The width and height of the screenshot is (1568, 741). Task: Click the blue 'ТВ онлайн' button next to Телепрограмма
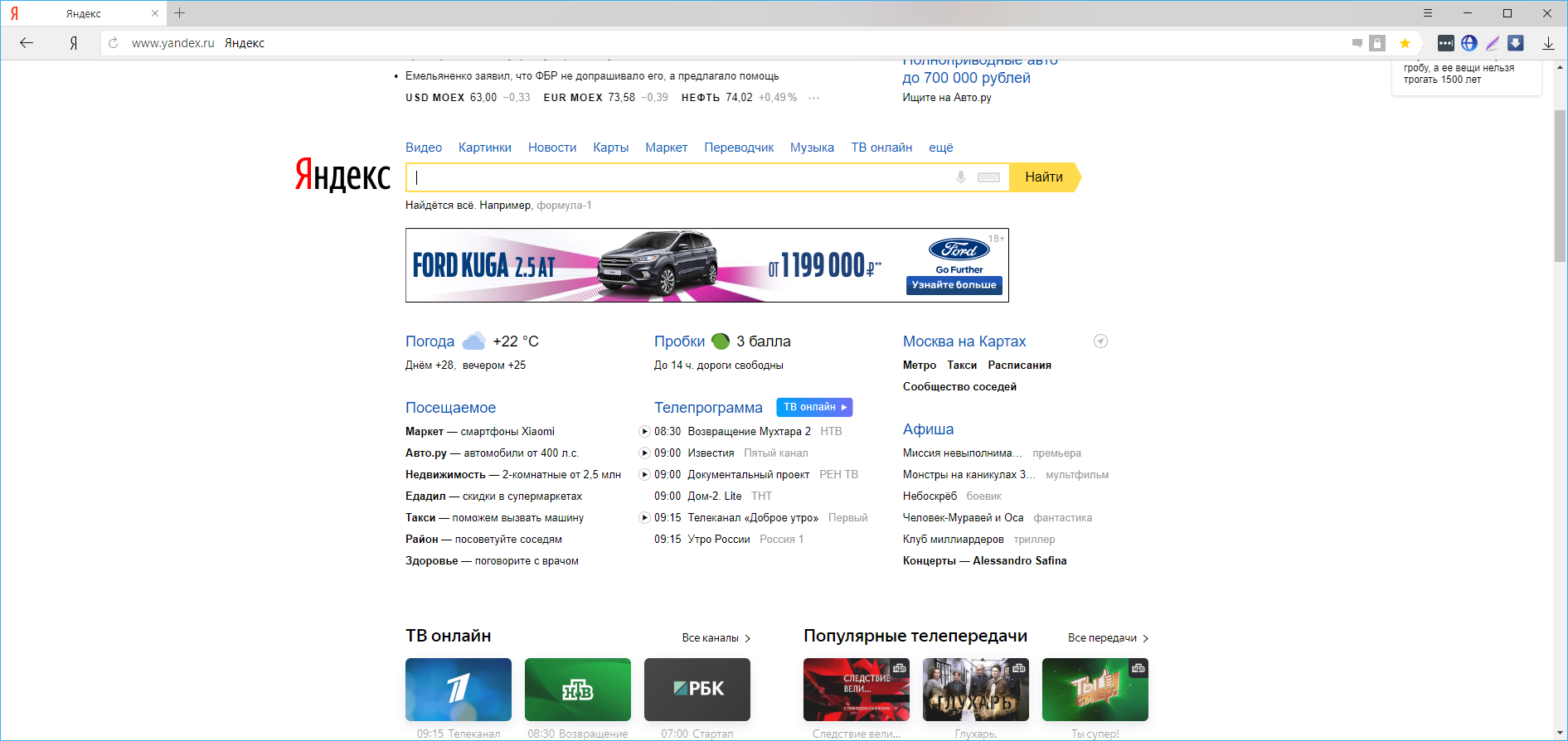point(814,407)
